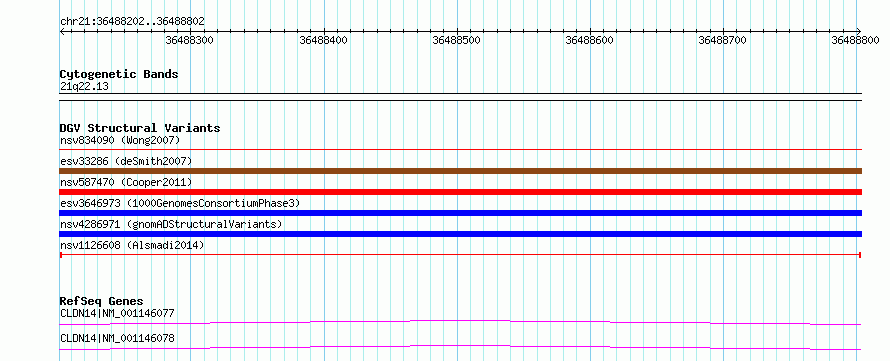
Task: Click the red nsv1126608 line with end caps
Action: [461, 255]
